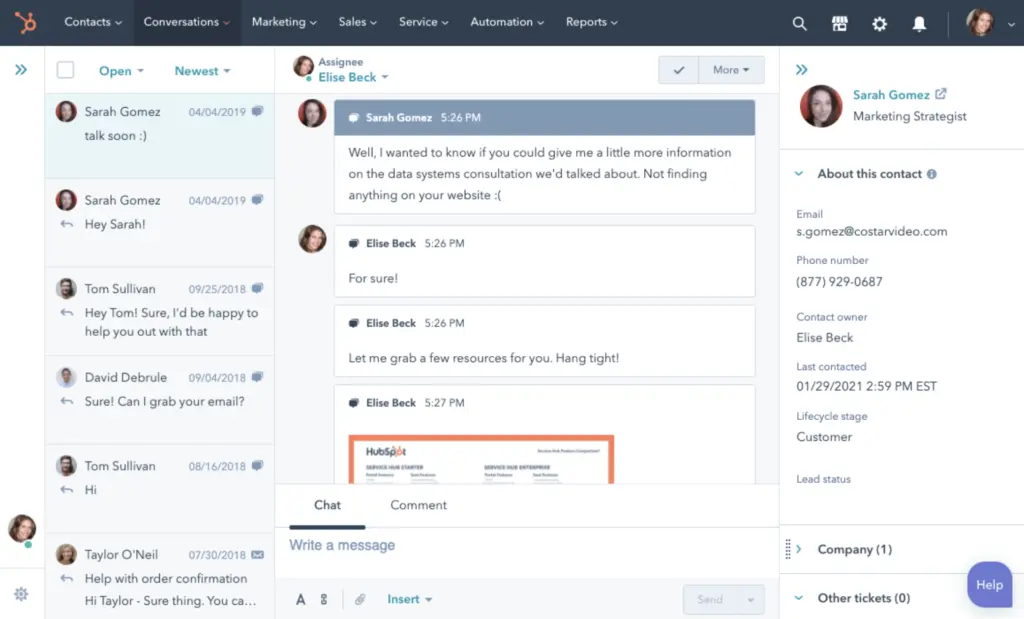The image size is (1024, 619).
Task: Click the Help button
Action: point(989,585)
